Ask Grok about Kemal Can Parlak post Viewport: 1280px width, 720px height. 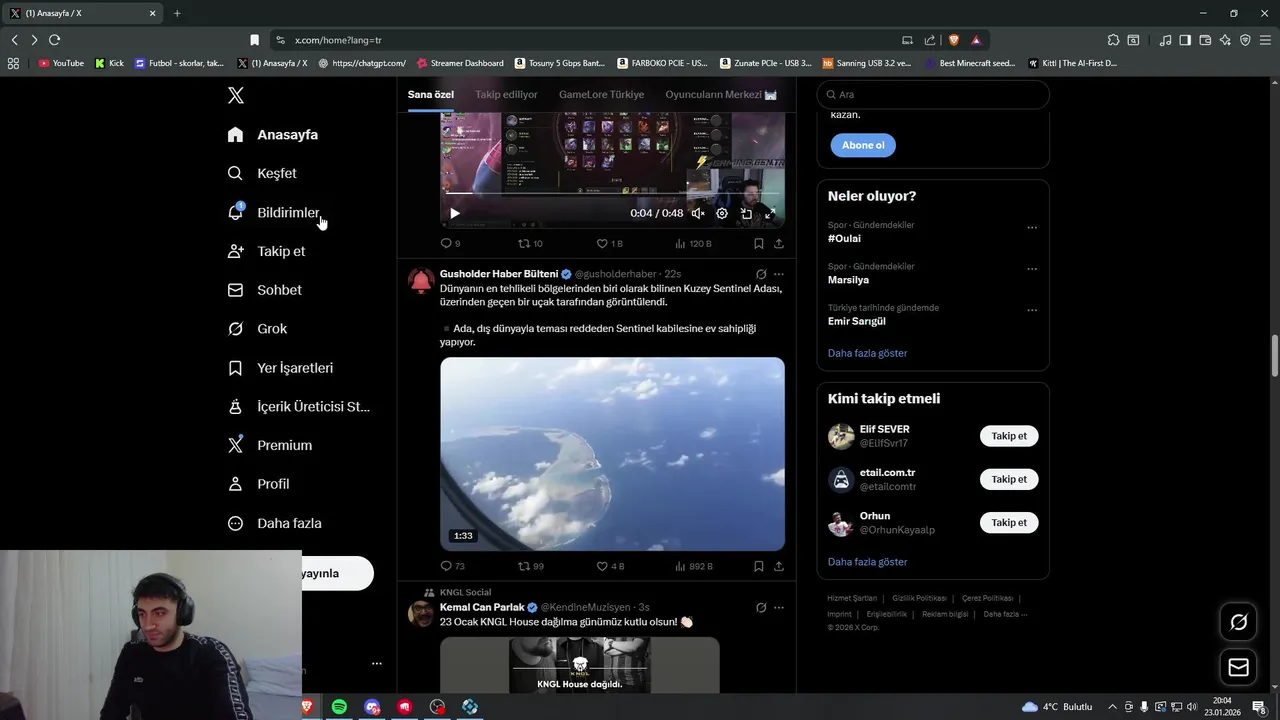click(761, 607)
